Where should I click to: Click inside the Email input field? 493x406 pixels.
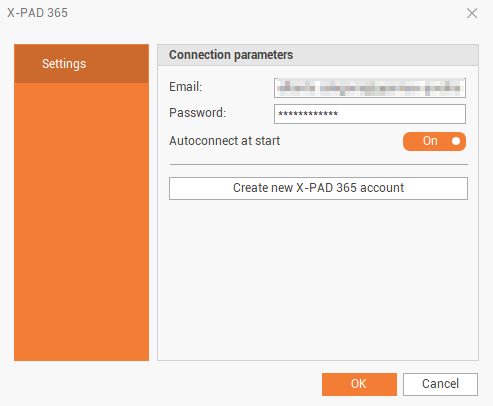[370, 88]
